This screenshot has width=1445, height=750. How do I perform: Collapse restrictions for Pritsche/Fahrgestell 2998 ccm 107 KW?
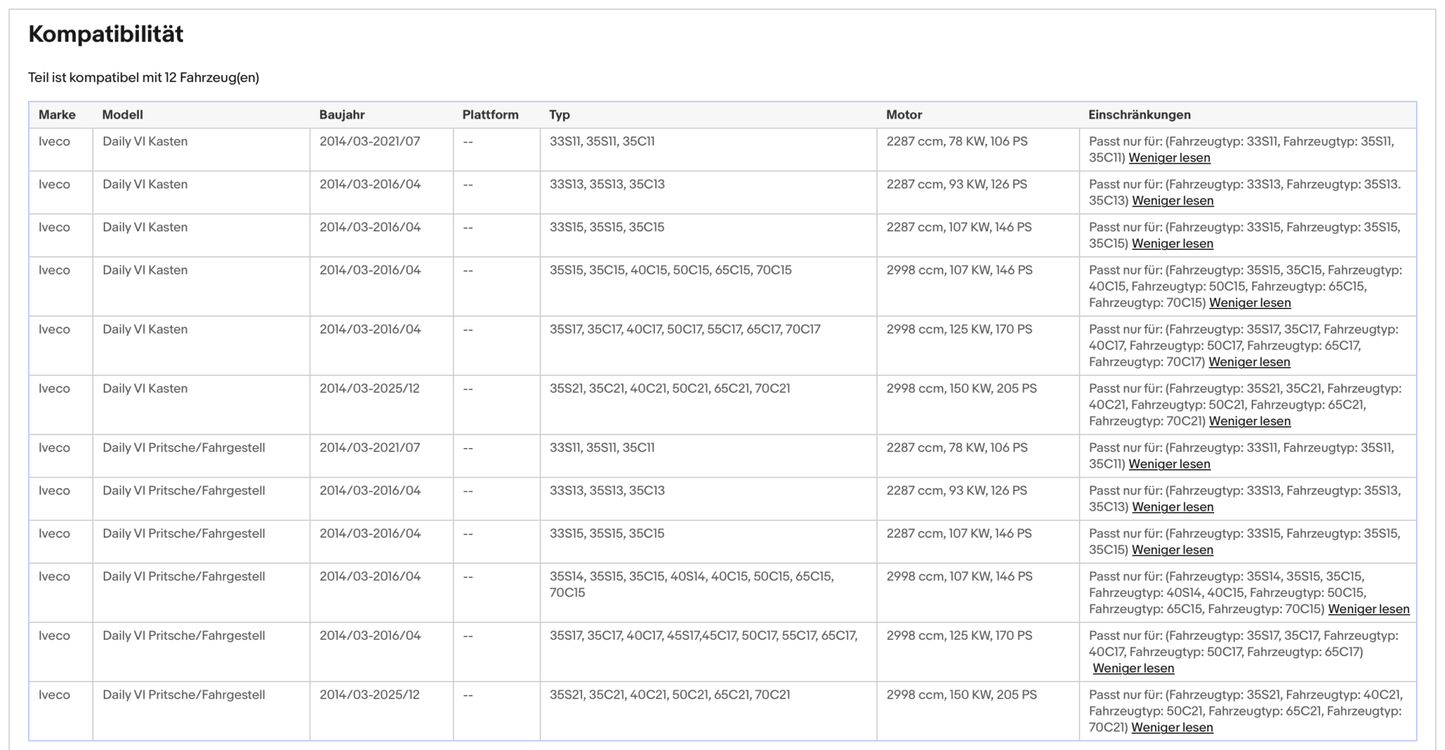tap(1368, 609)
